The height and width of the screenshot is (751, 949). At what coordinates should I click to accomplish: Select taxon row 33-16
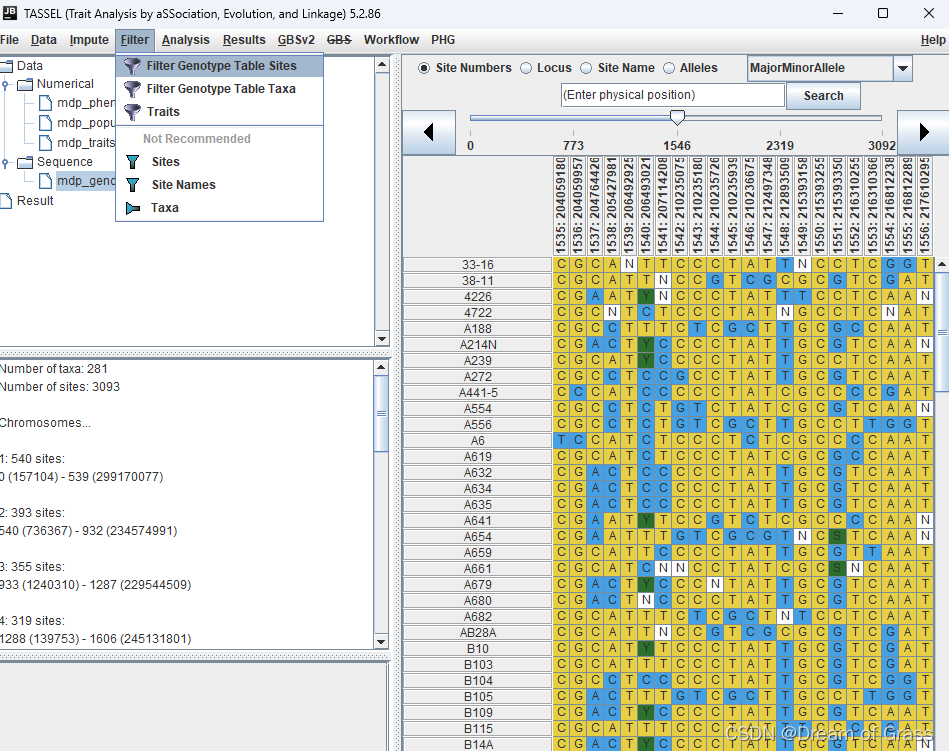[x=478, y=264]
